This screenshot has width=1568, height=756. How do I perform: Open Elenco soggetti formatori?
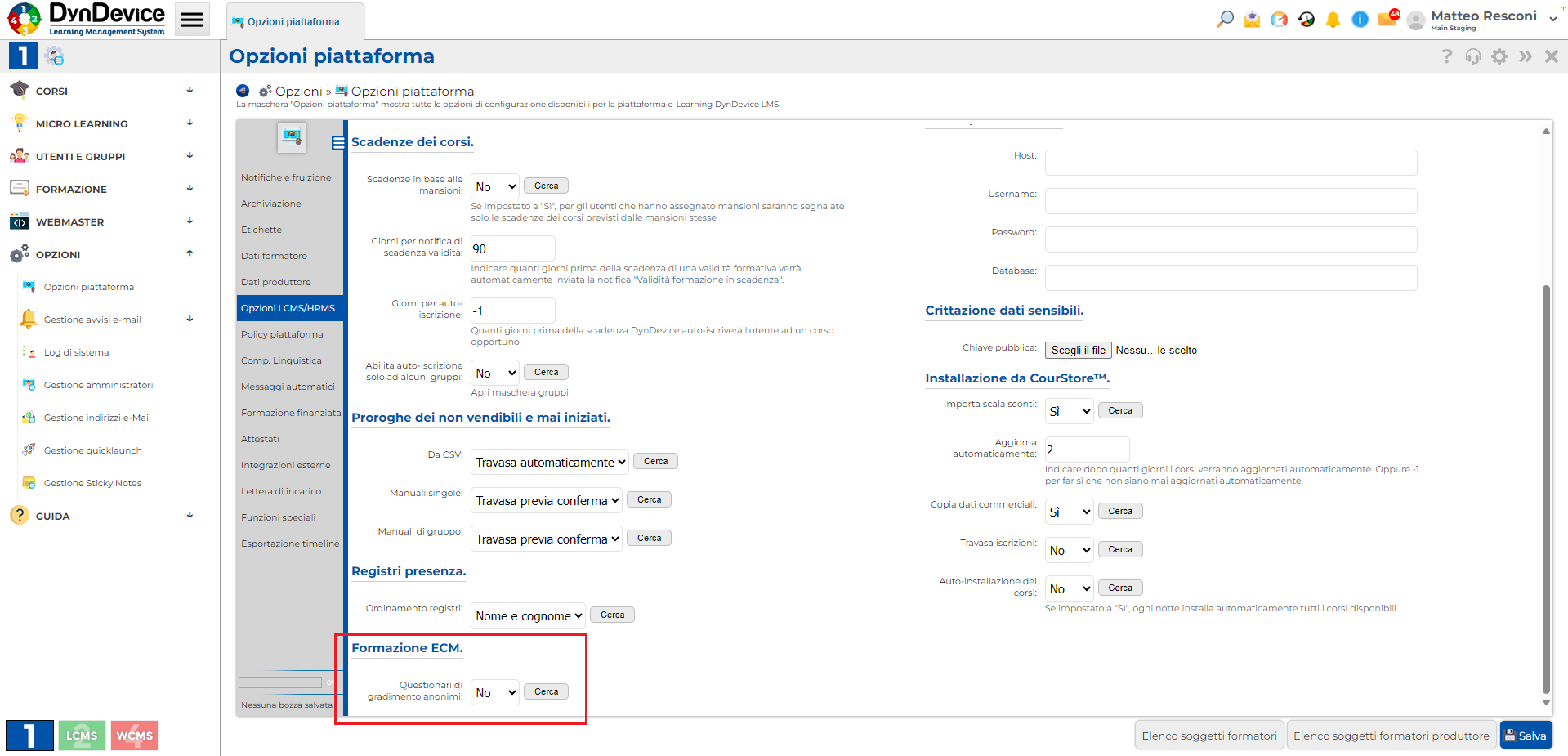[1208, 734]
